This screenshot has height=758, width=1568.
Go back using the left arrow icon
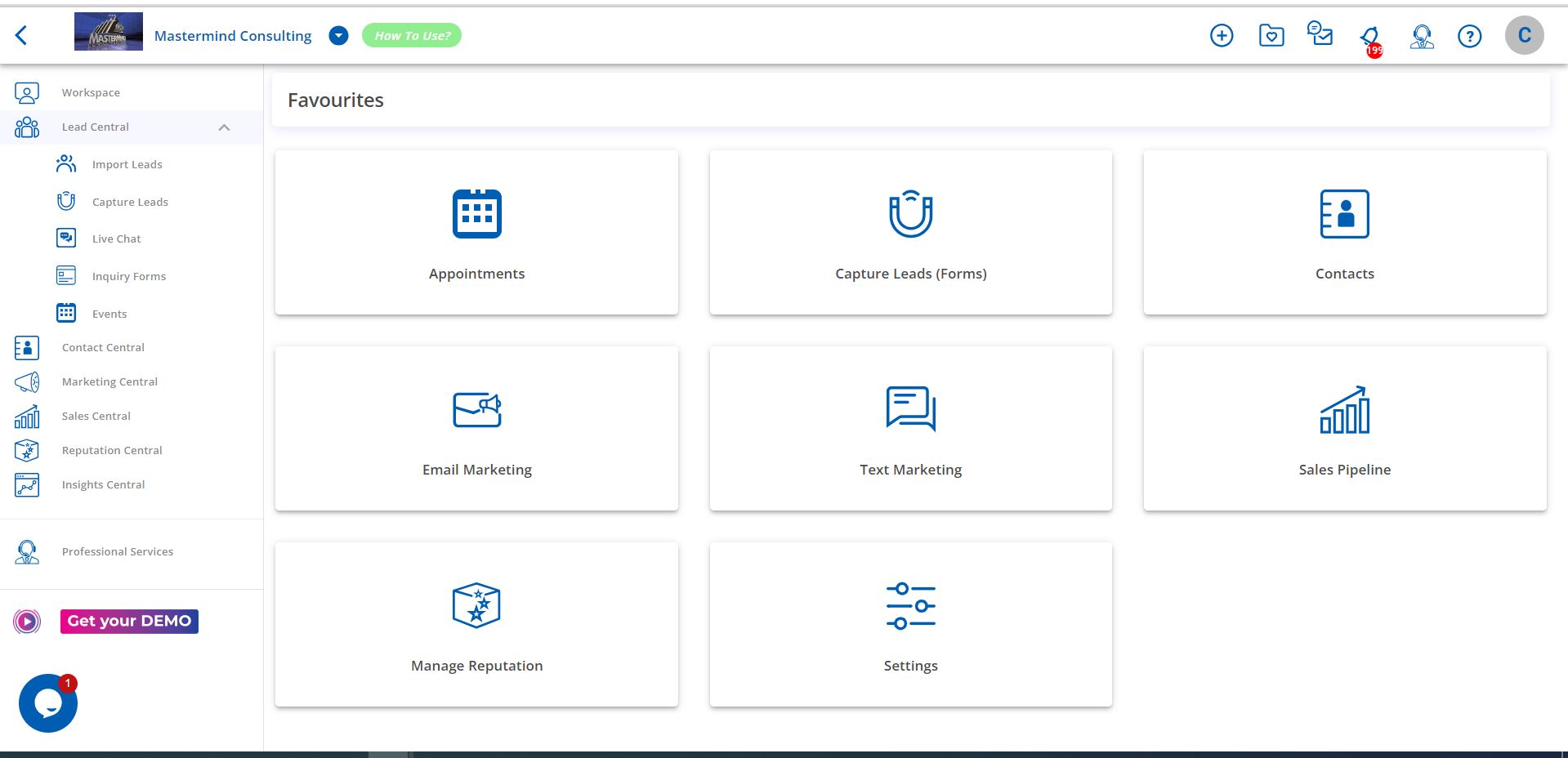pyautogui.click(x=22, y=35)
